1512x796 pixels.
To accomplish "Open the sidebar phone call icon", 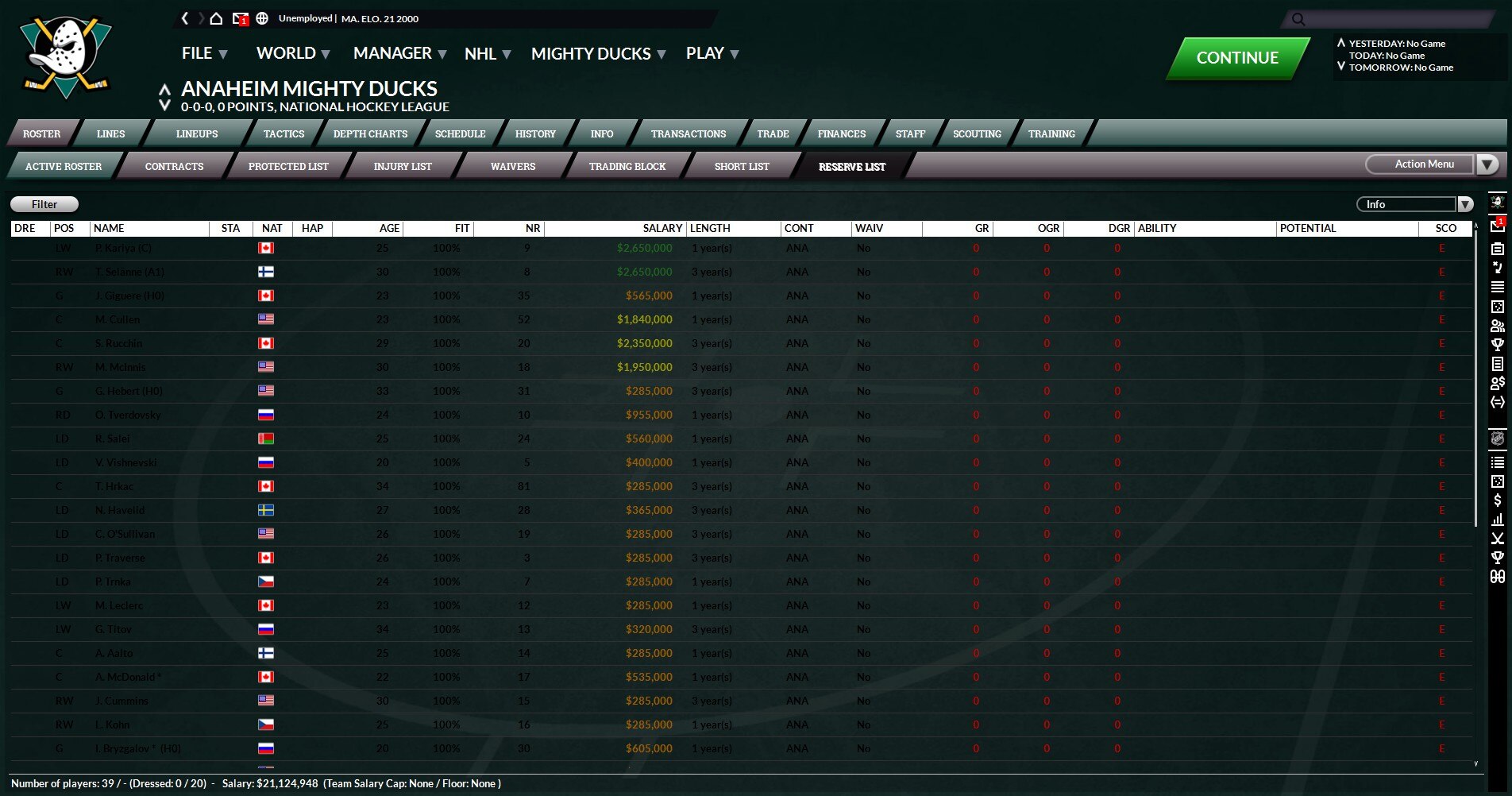I will (1498, 268).
